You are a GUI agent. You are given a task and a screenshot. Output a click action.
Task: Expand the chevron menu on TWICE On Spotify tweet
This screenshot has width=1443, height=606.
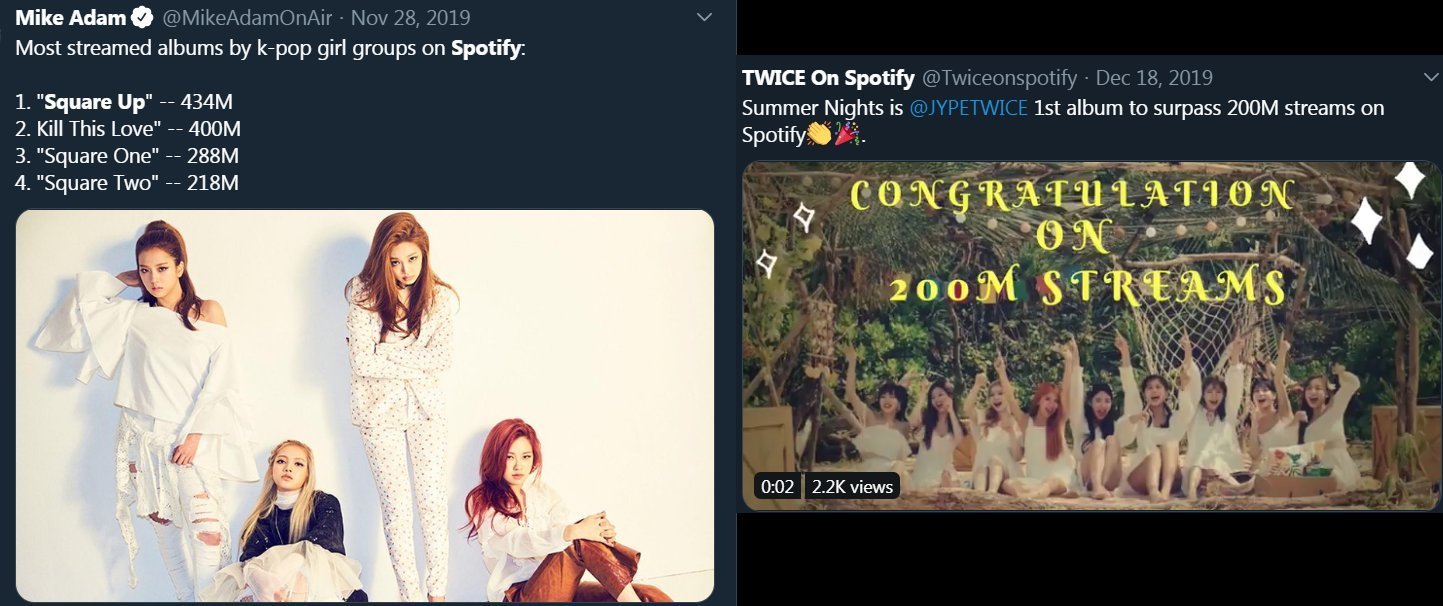point(1430,77)
